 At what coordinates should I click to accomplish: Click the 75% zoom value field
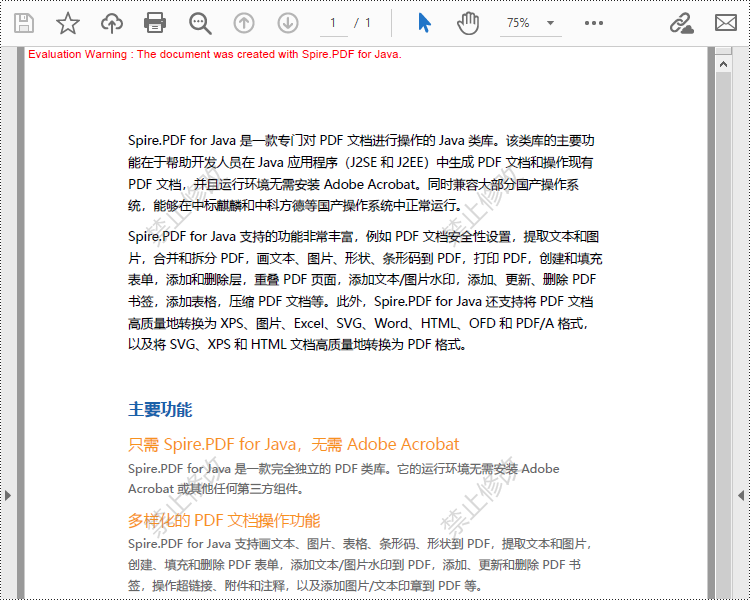pos(518,23)
